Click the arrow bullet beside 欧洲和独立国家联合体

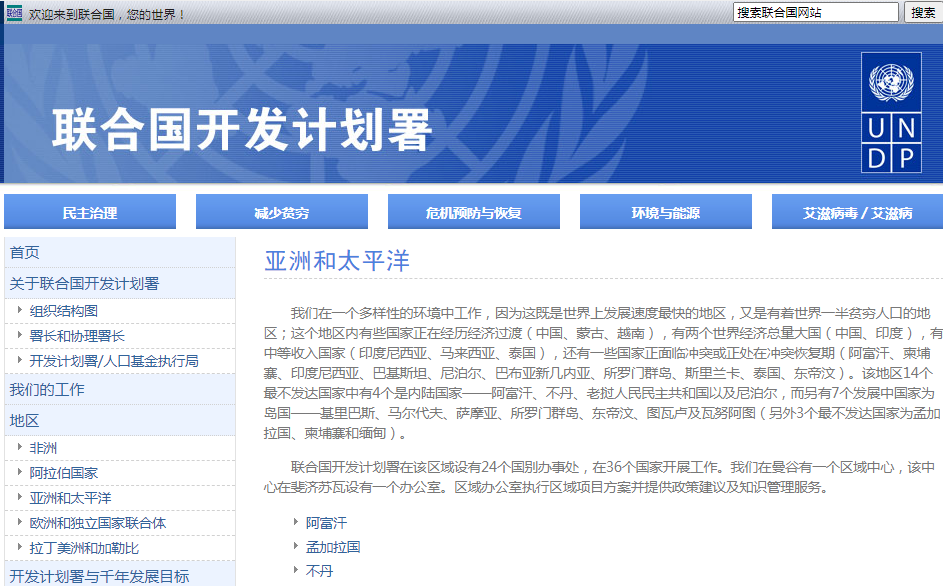pos(19,522)
